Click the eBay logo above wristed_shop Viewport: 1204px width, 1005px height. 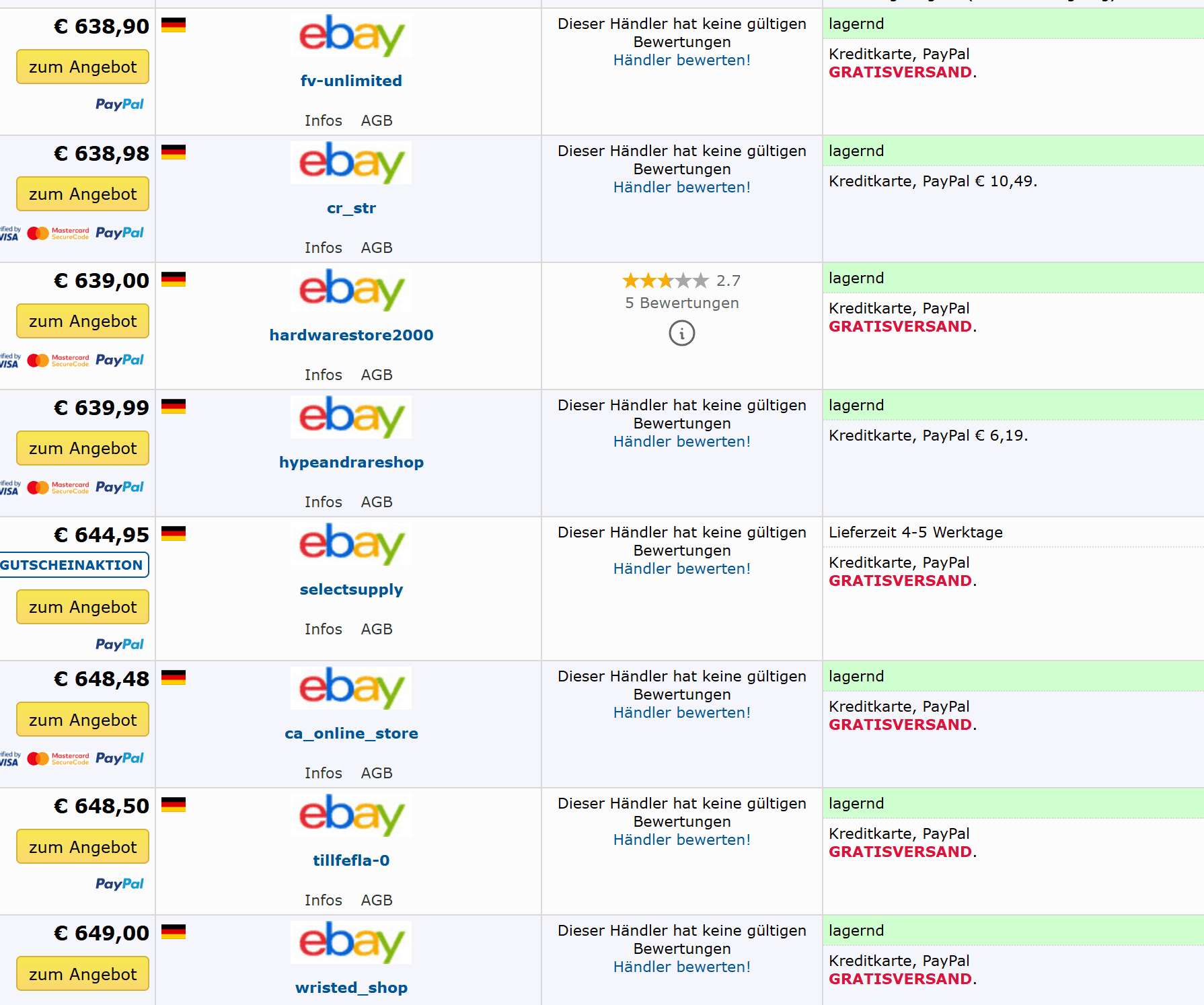(x=351, y=942)
